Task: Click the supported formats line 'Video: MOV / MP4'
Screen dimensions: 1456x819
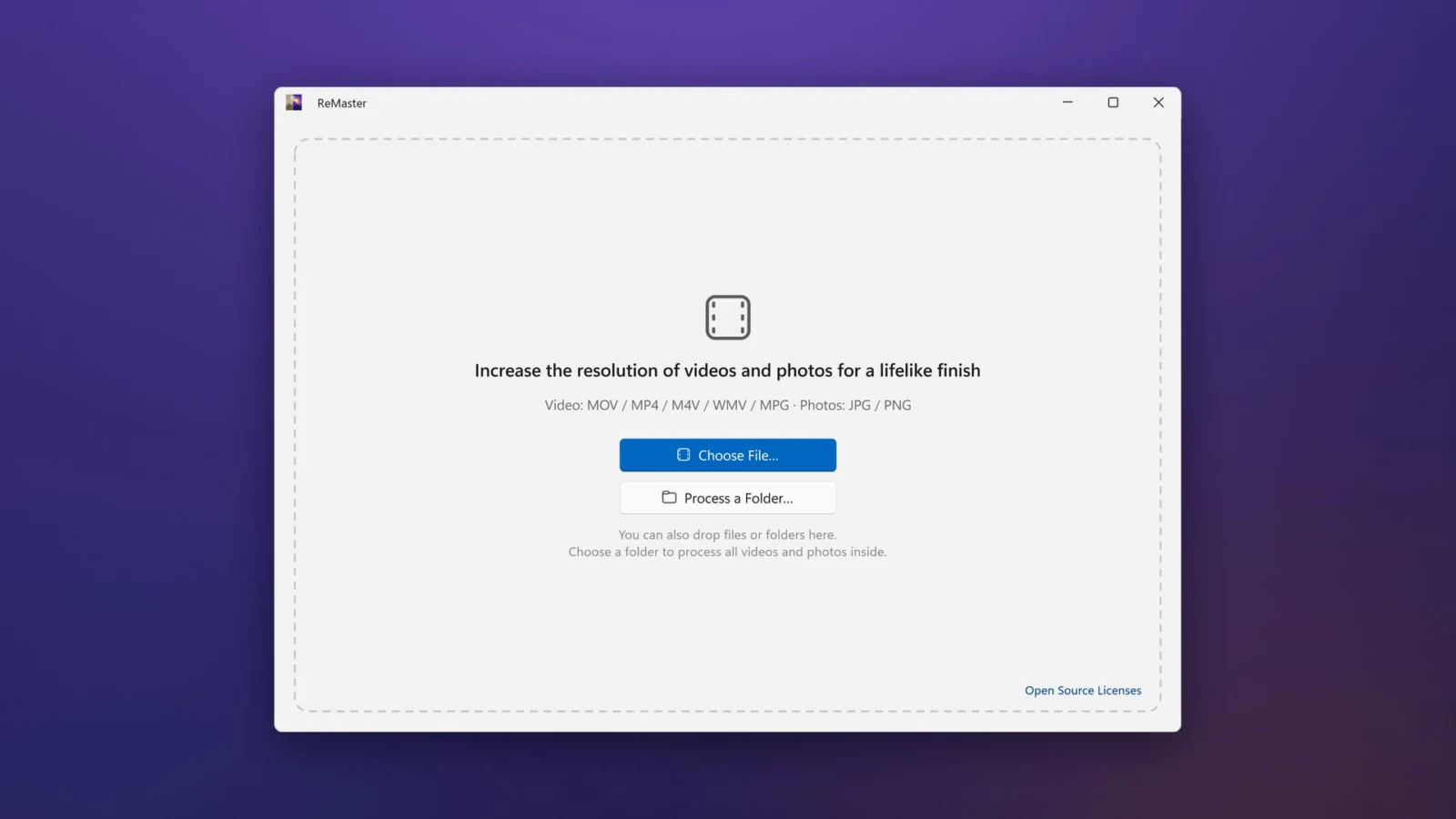Action: tap(727, 405)
